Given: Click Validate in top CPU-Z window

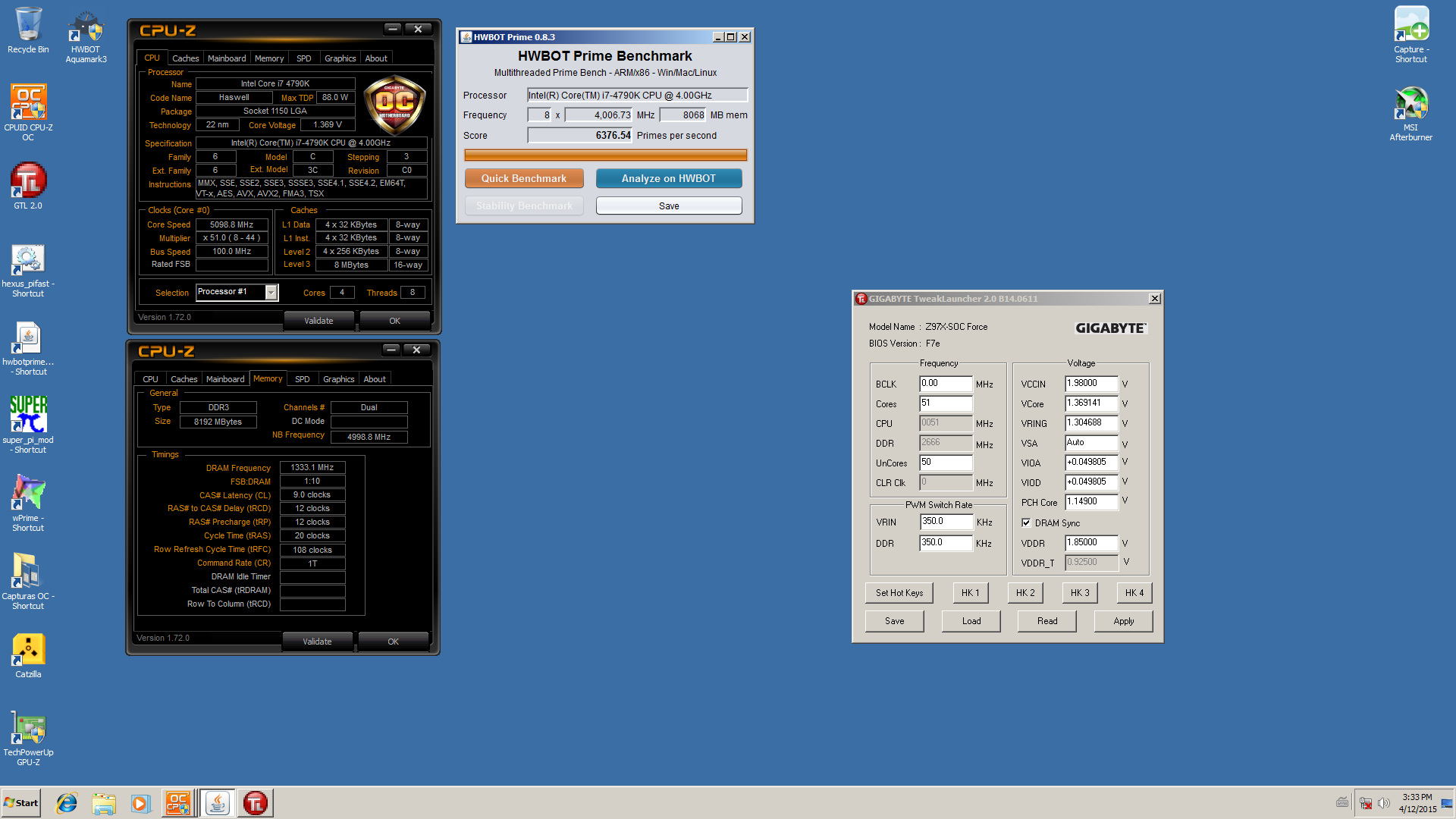Looking at the screenshot, I should click(x=318, y=321).
